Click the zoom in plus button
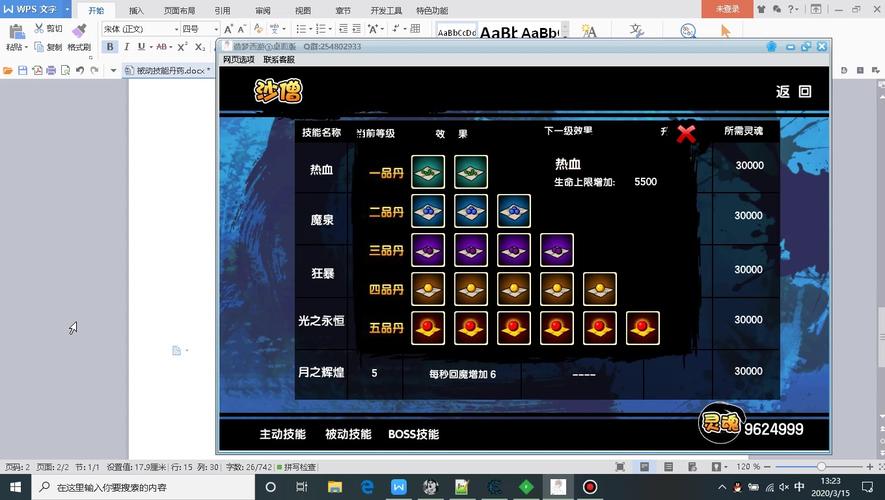 (870, 467)
